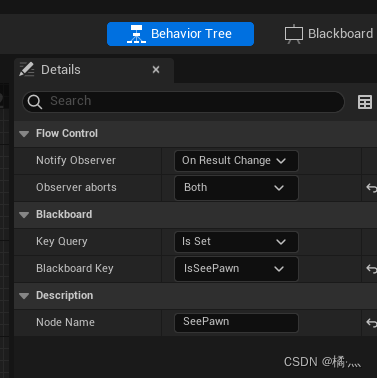Open the Blackboard Key dropdown
Viewport: 377px width, 378px height.
click(x=236, y=269)
